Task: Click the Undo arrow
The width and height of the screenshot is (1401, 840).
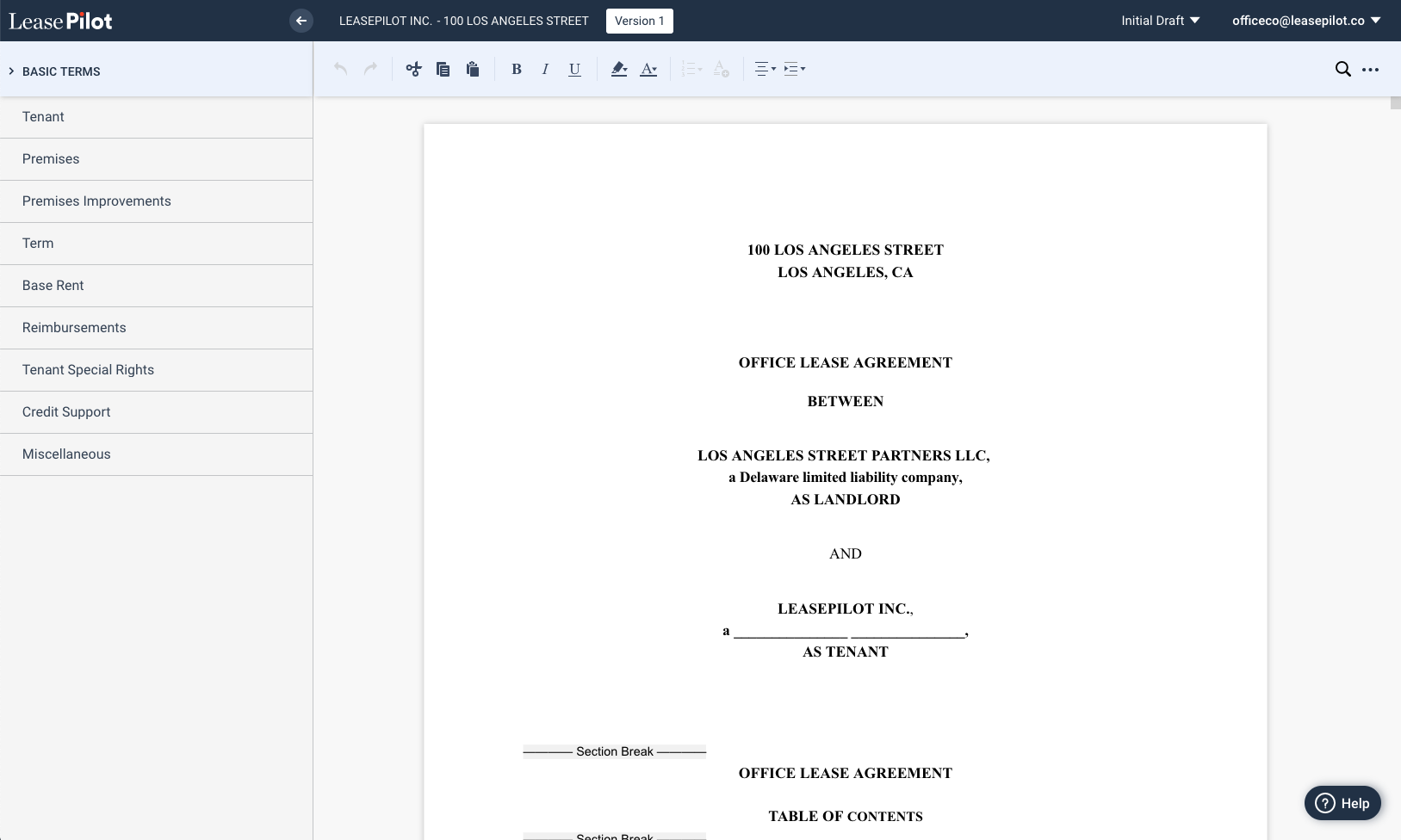Action: [339, 69]
